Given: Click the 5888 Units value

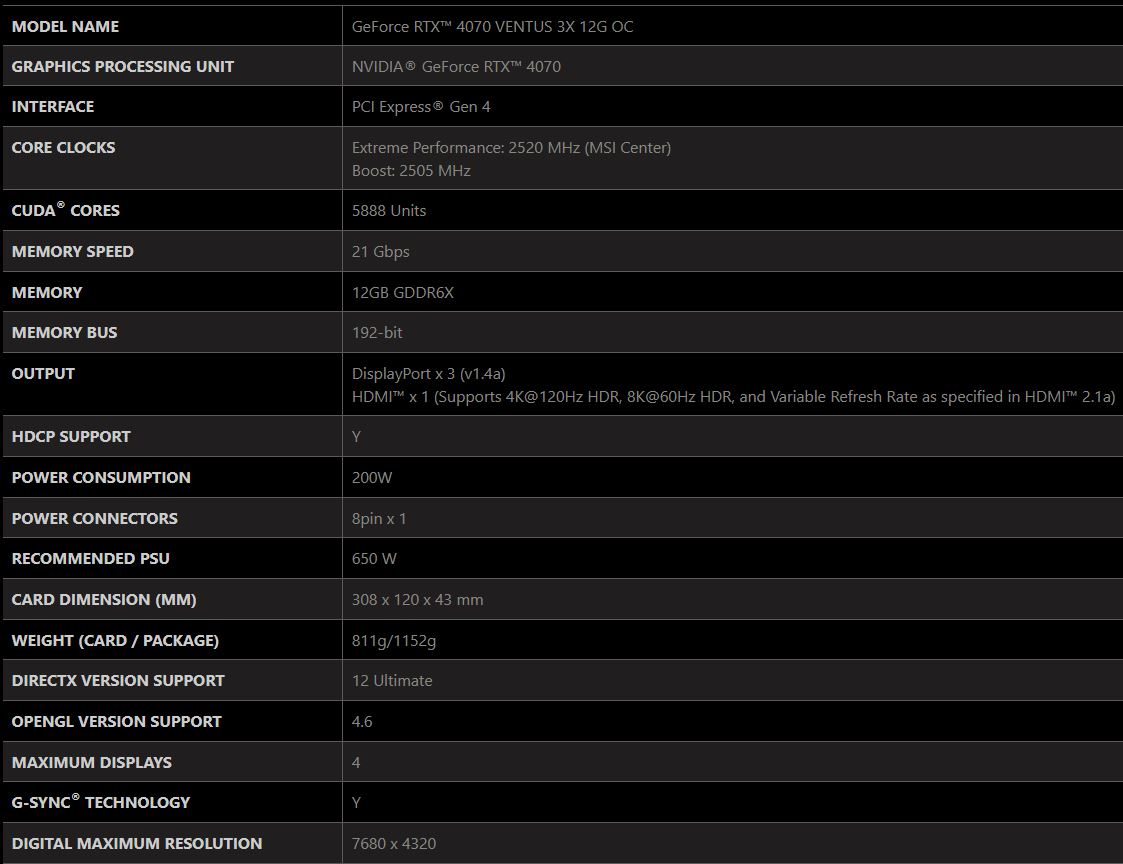Looking at the screenshot, I should (x=389, y=211).
